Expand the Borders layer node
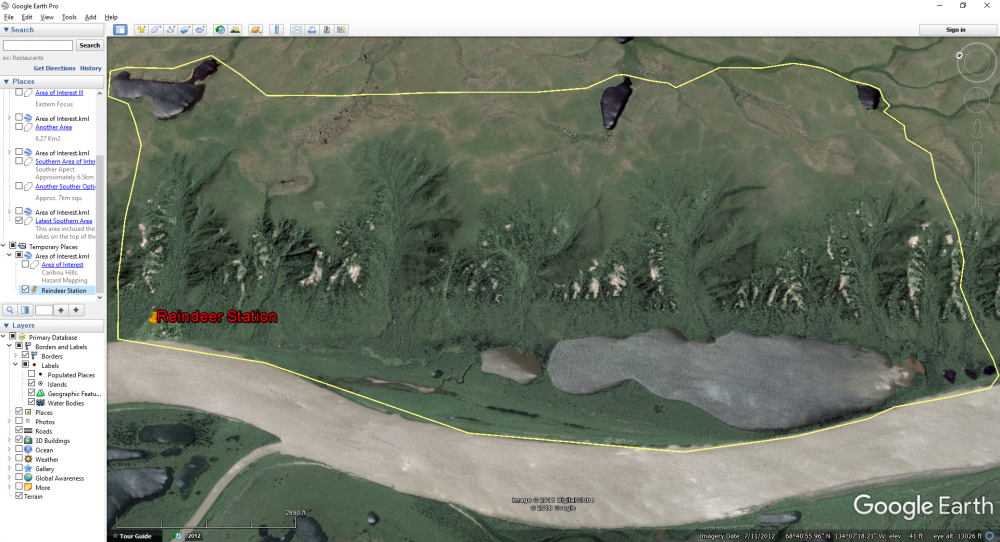The height and width of the screenshot is (542, 1000). [x=16, y=356]
